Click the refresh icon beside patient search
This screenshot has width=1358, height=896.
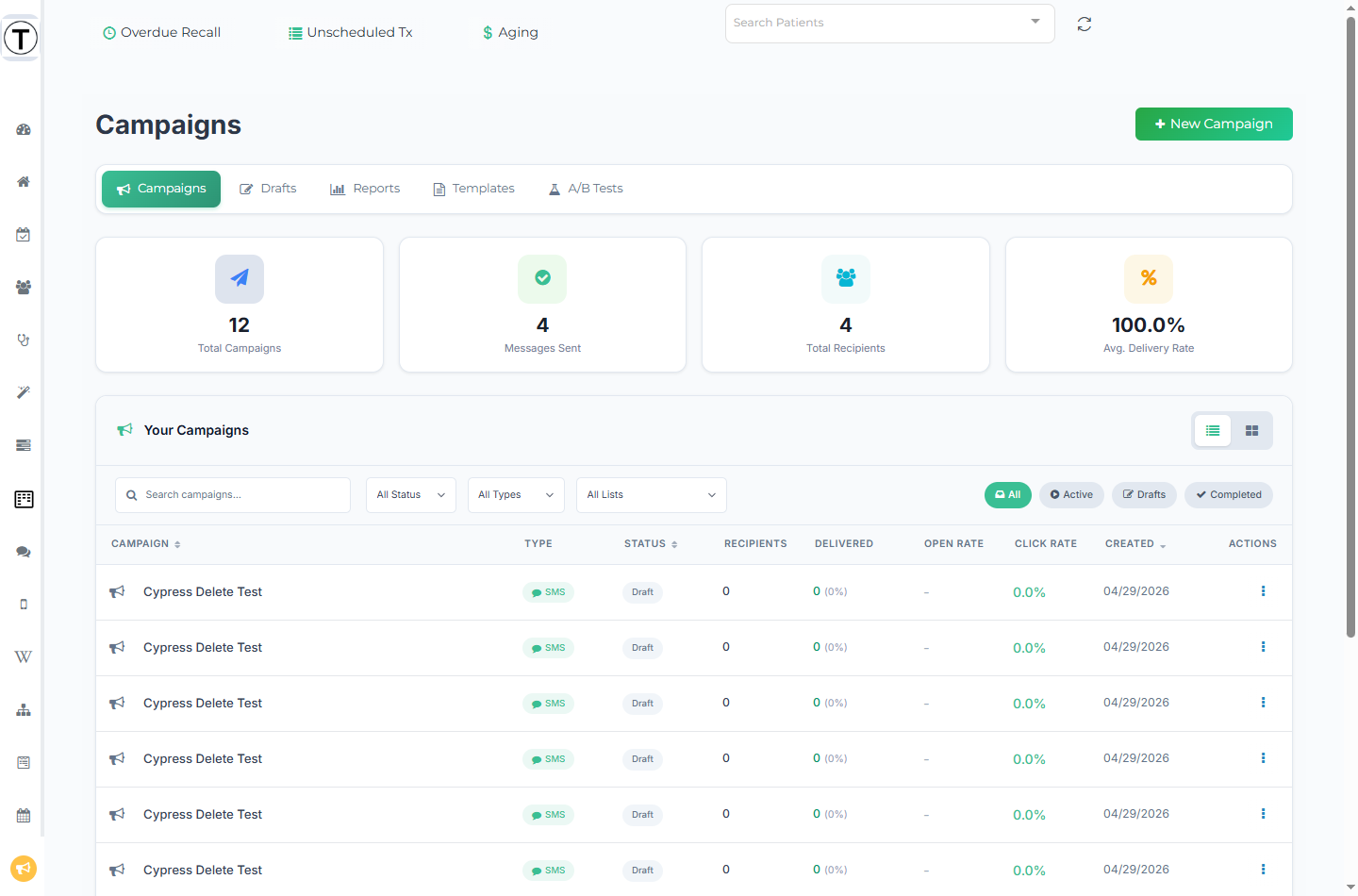pos(1085,25)
